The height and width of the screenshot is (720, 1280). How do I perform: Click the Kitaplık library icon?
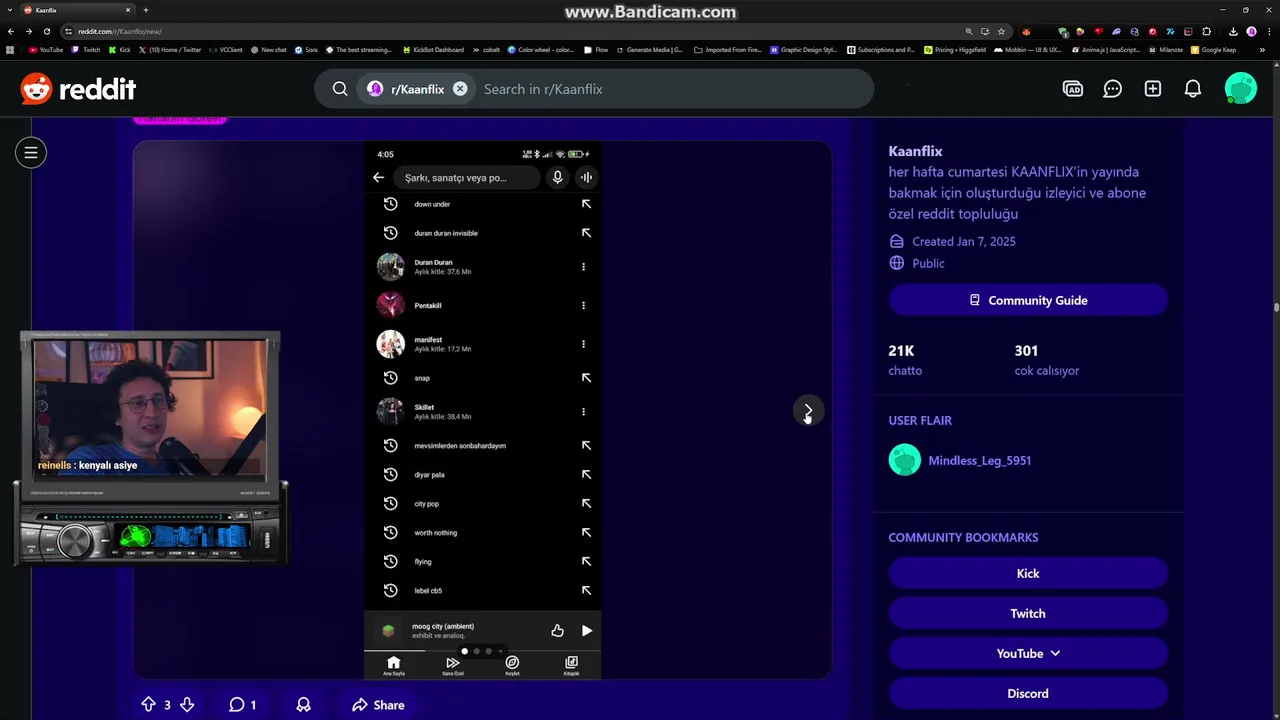[571, 665]
